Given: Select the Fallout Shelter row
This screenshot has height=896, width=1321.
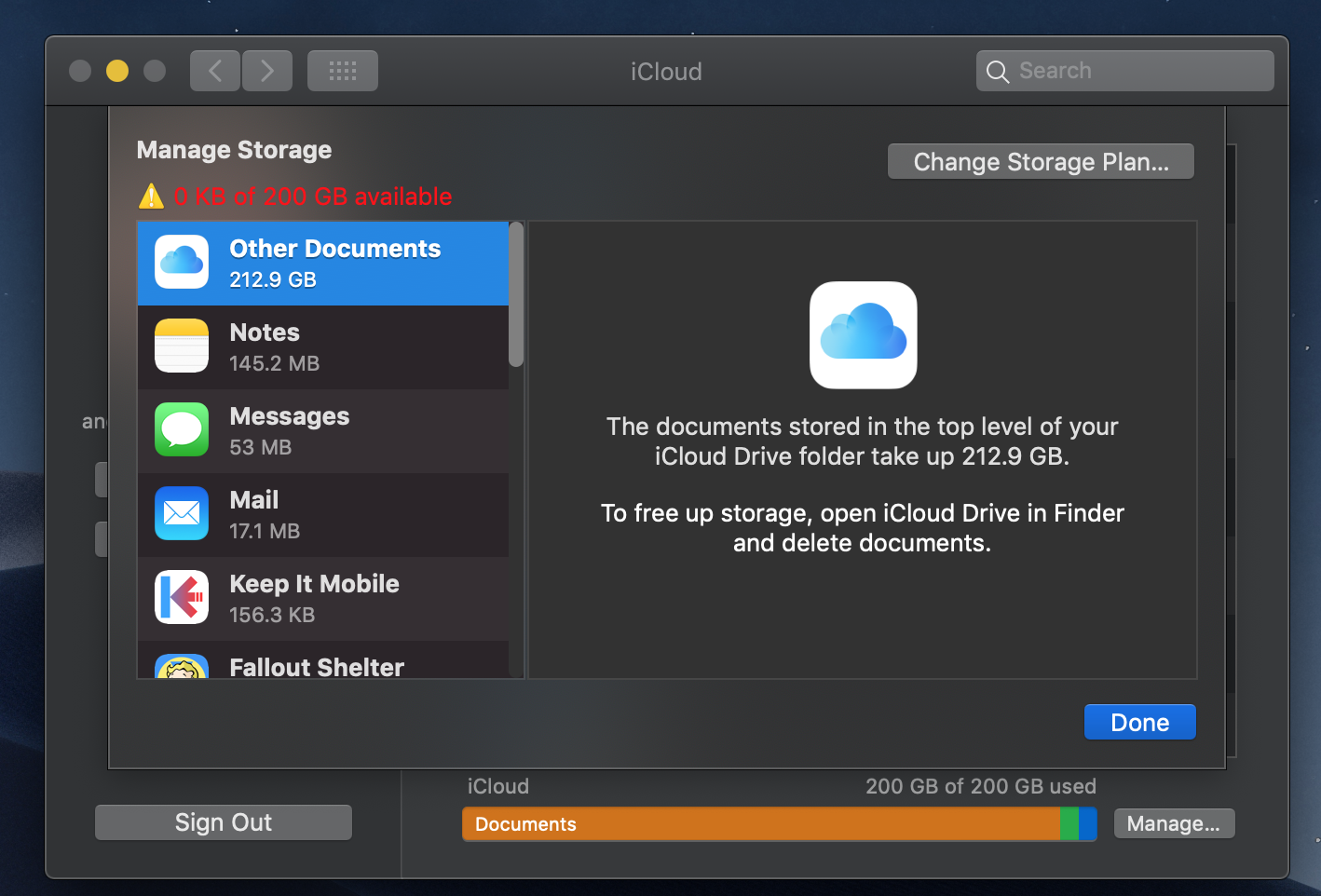Looking at the screenshot, I should coord(323,659).
